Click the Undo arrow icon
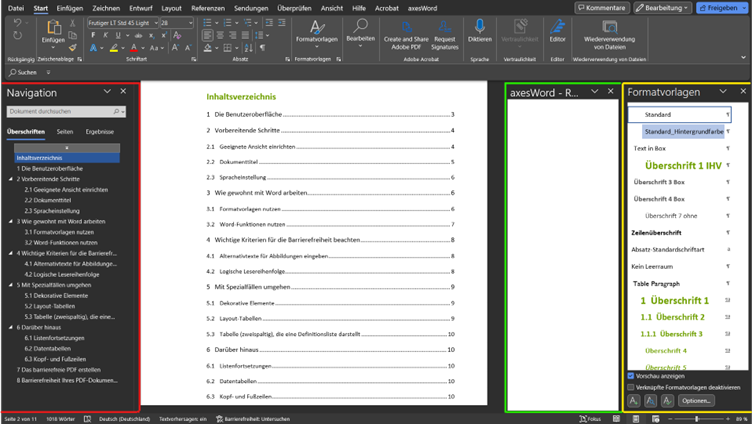The height and width of the screenshot is (424, 752). (18, 23)
